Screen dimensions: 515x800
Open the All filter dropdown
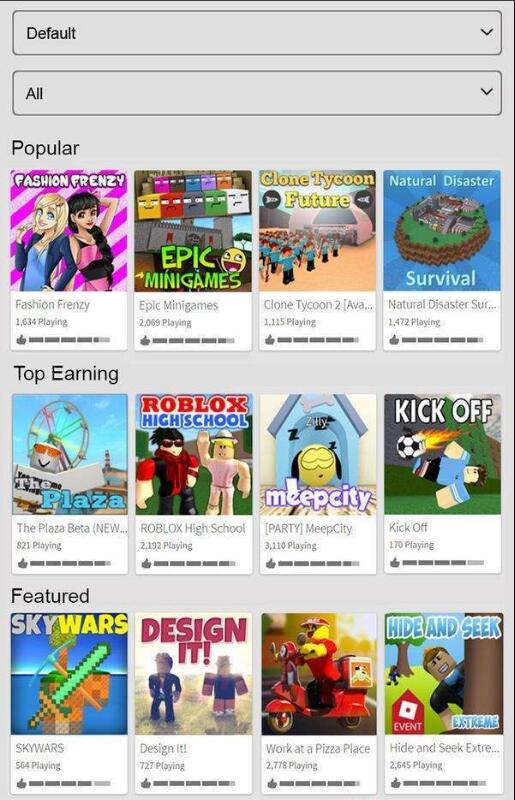click(x=257, y=93)
